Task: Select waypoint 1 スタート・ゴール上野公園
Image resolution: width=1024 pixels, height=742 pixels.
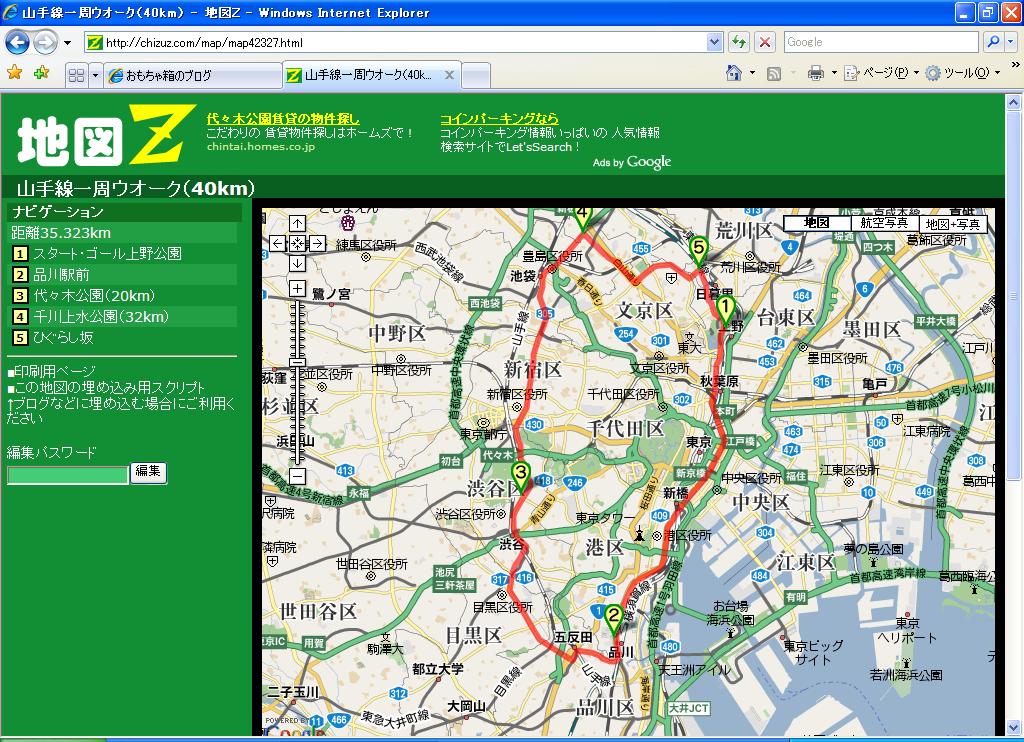Action: click(107, 253)
